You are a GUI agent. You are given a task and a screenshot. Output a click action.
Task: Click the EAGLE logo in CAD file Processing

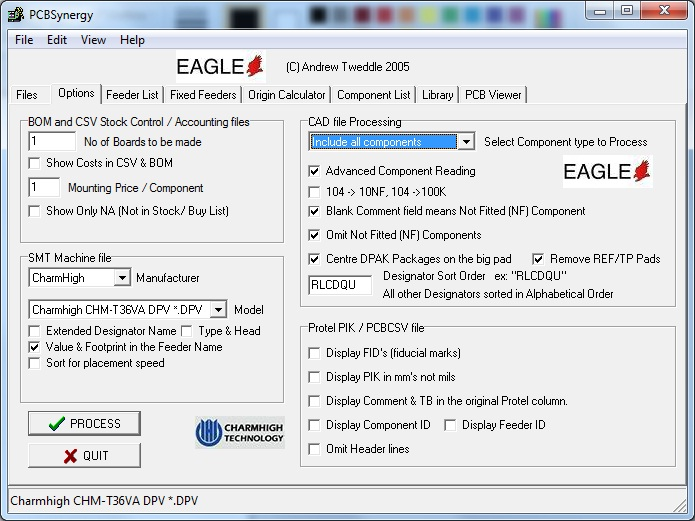pyautogui.click(x=607, y=171)
